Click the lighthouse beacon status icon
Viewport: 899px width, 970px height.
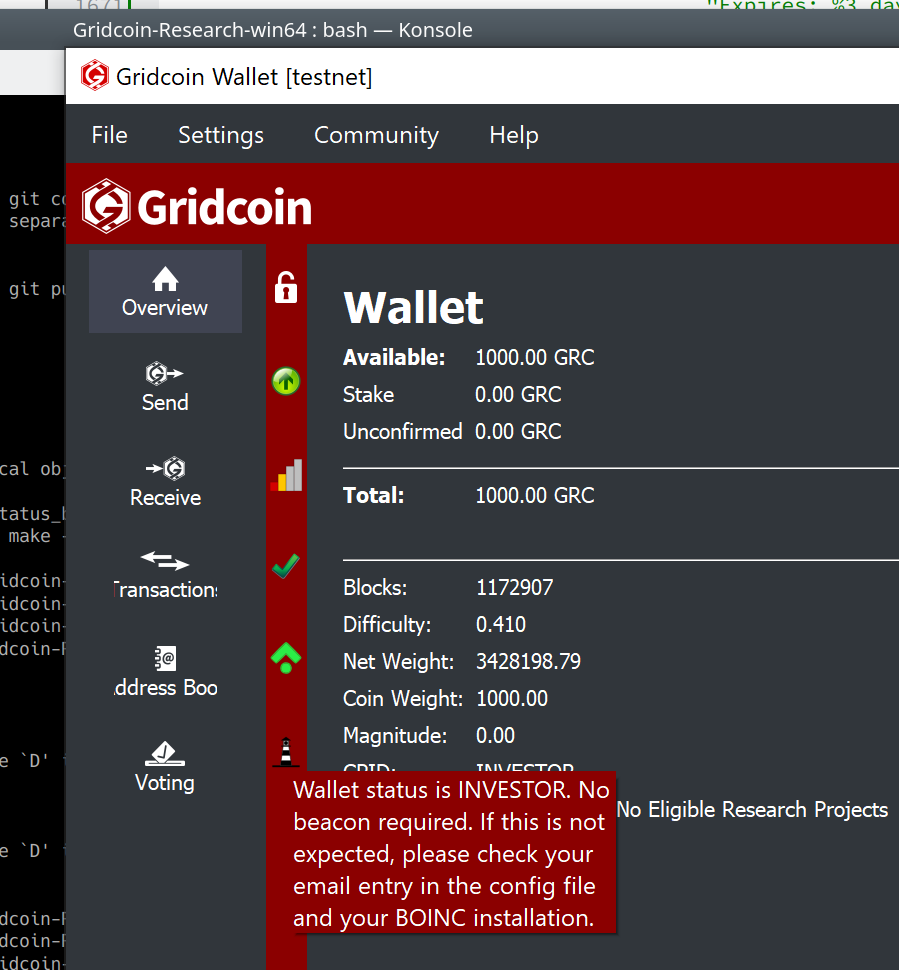286,752
